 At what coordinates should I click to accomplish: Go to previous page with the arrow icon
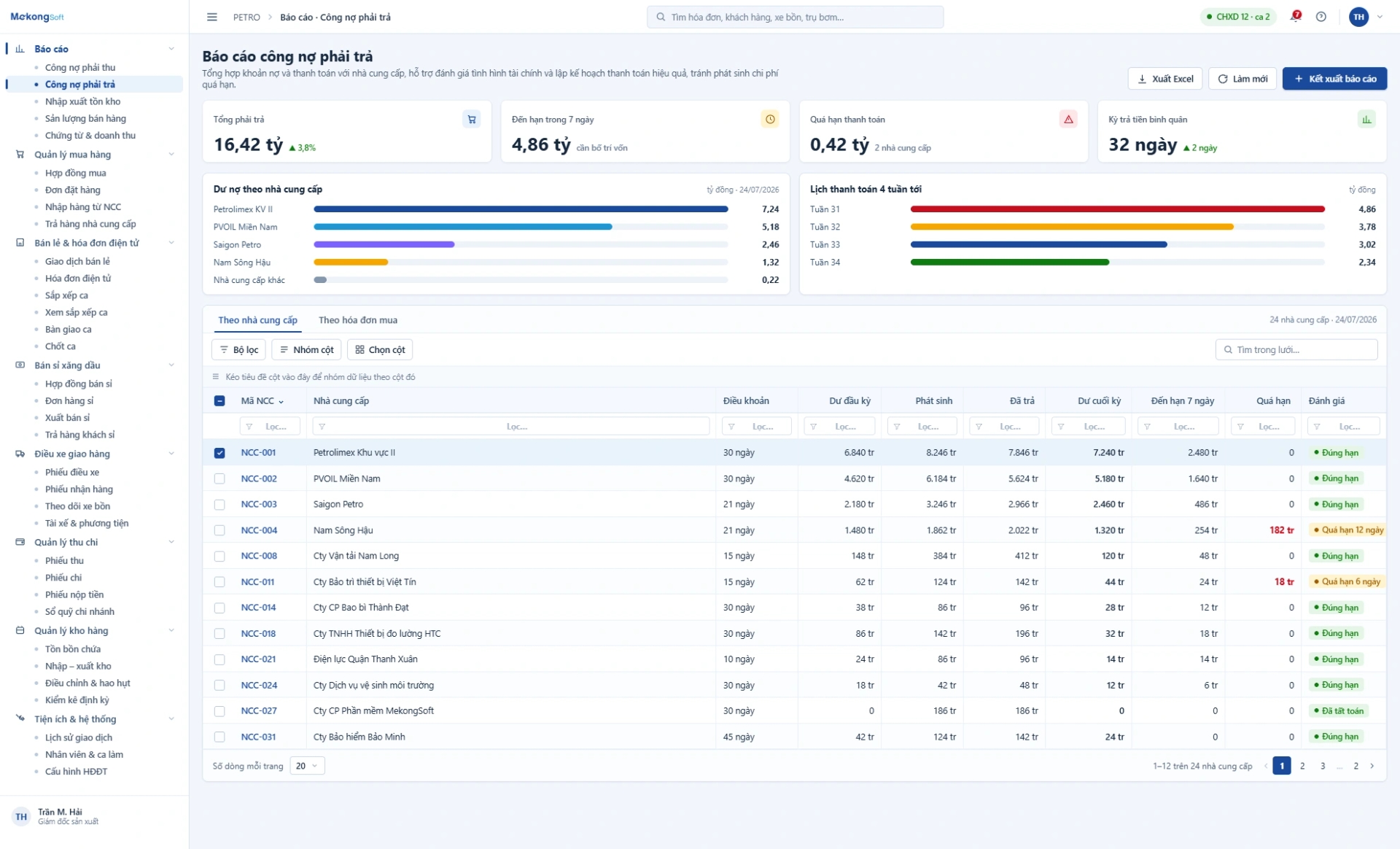coord(1265,766)
